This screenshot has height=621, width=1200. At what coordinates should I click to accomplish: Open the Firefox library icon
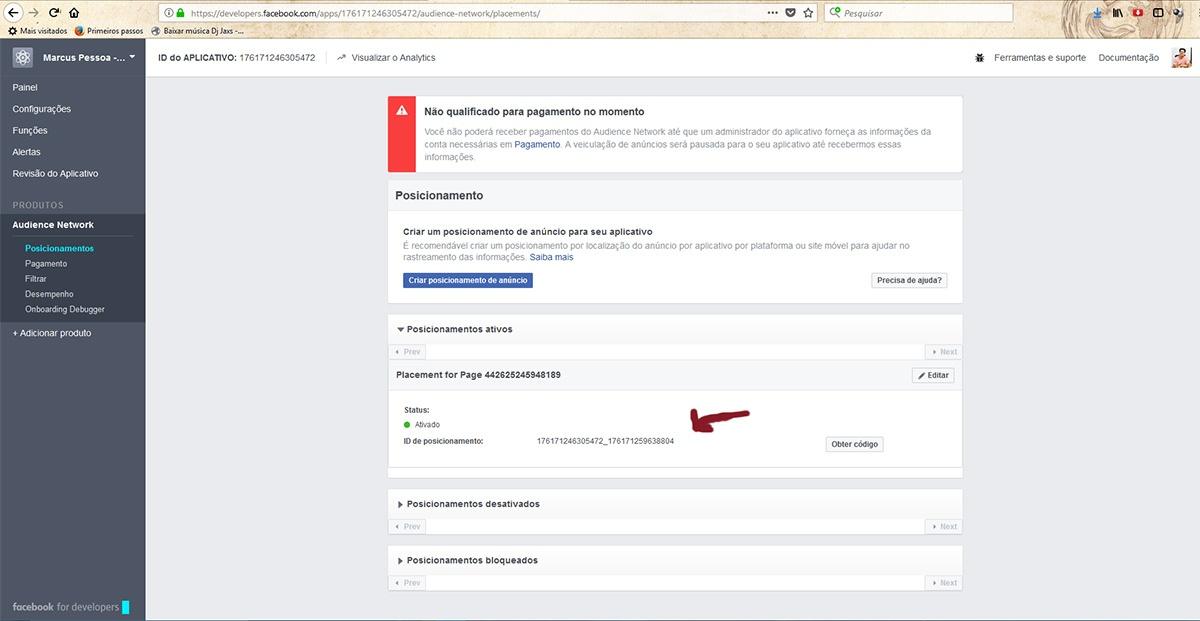pyautogui.click(x=1117, y=13)
